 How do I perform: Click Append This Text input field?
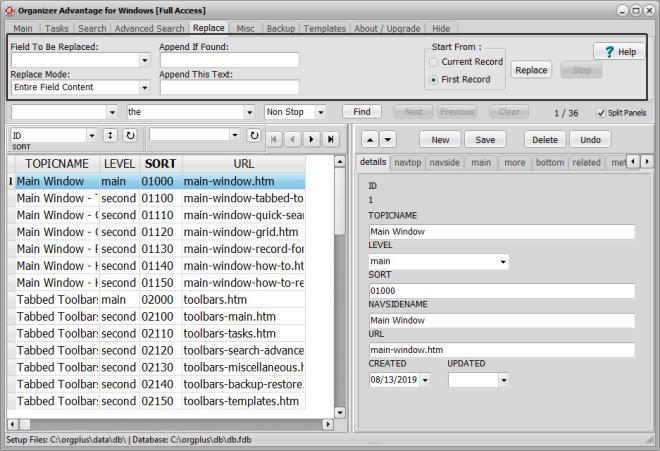pyautogui.click(x=229, y=88)
